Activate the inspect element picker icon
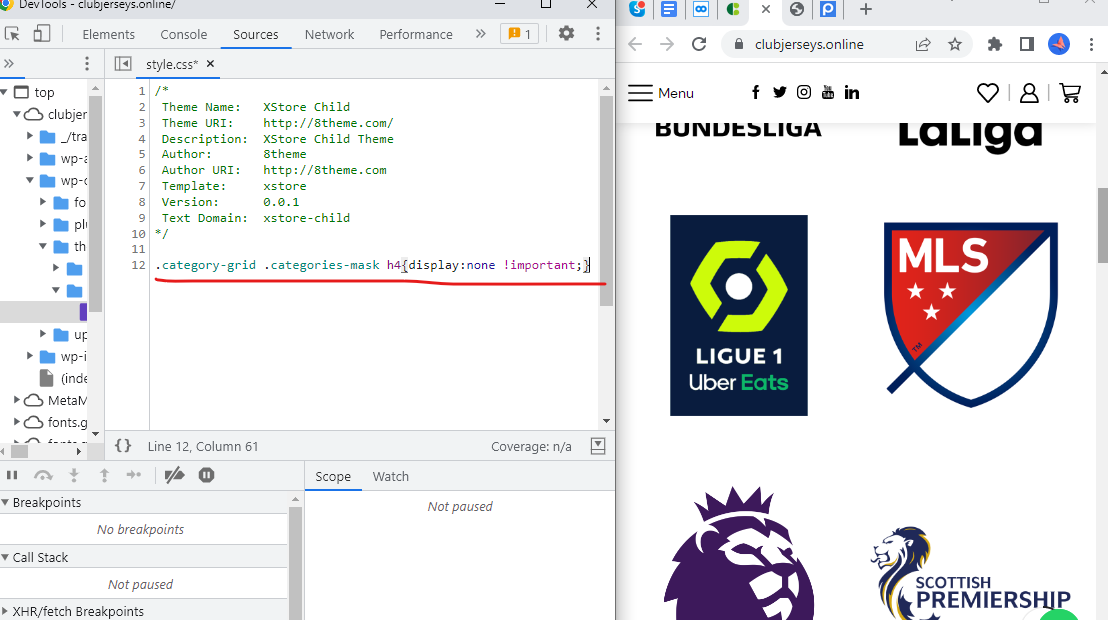Image resolution: width=1108 pixels, height=620 pixels. click(x=12, y=34)
